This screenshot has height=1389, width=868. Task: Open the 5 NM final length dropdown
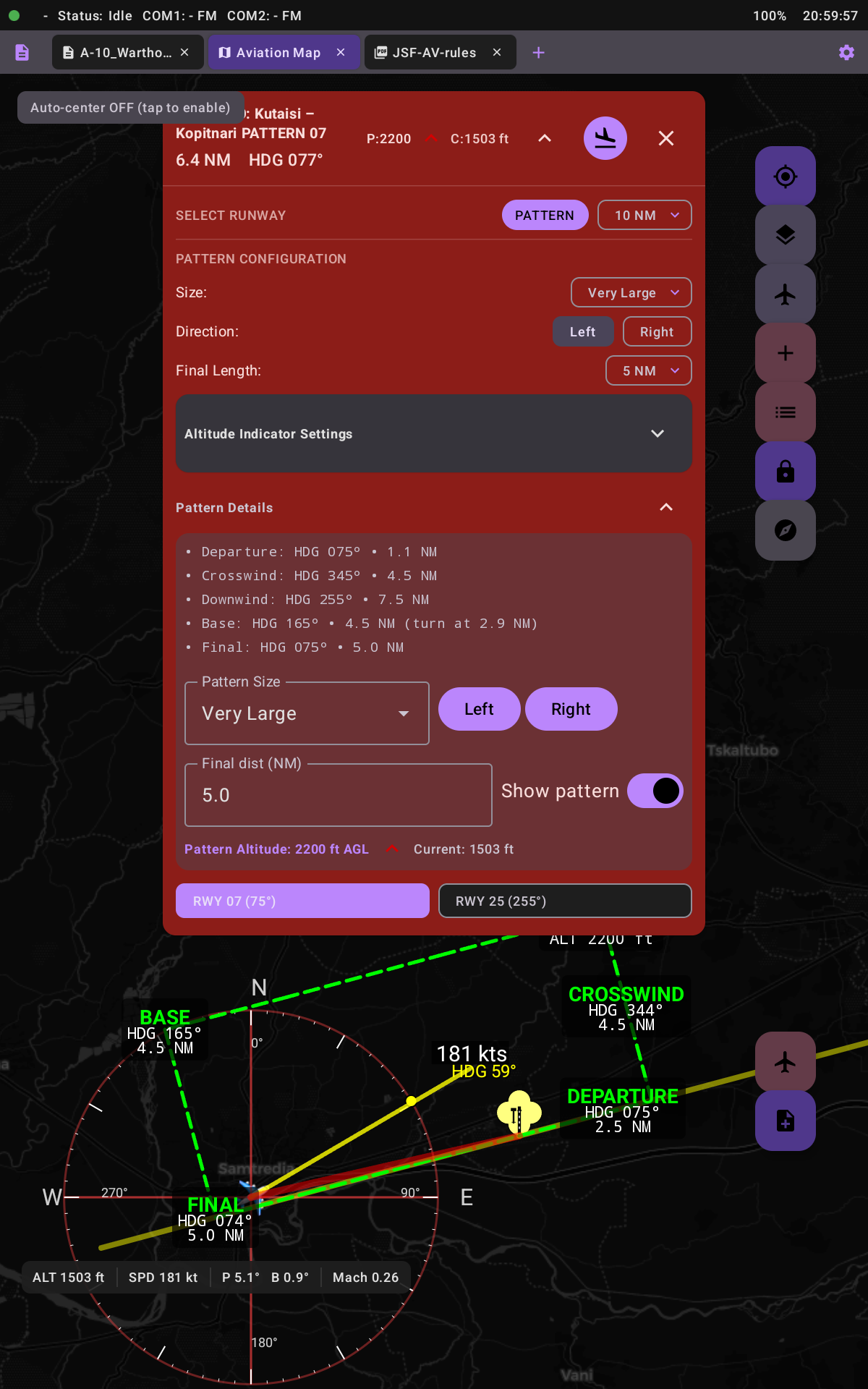[649, 370]
